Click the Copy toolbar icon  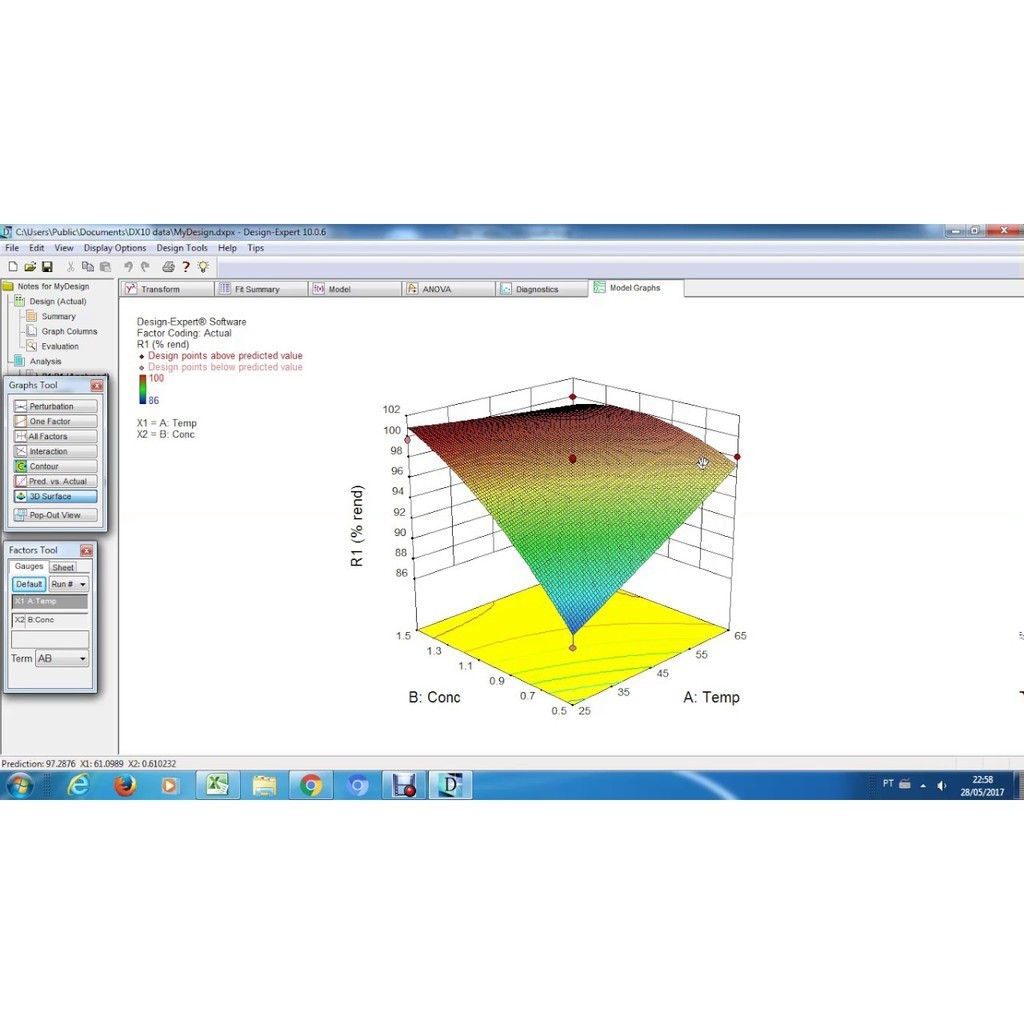click(x=88, y=267)
